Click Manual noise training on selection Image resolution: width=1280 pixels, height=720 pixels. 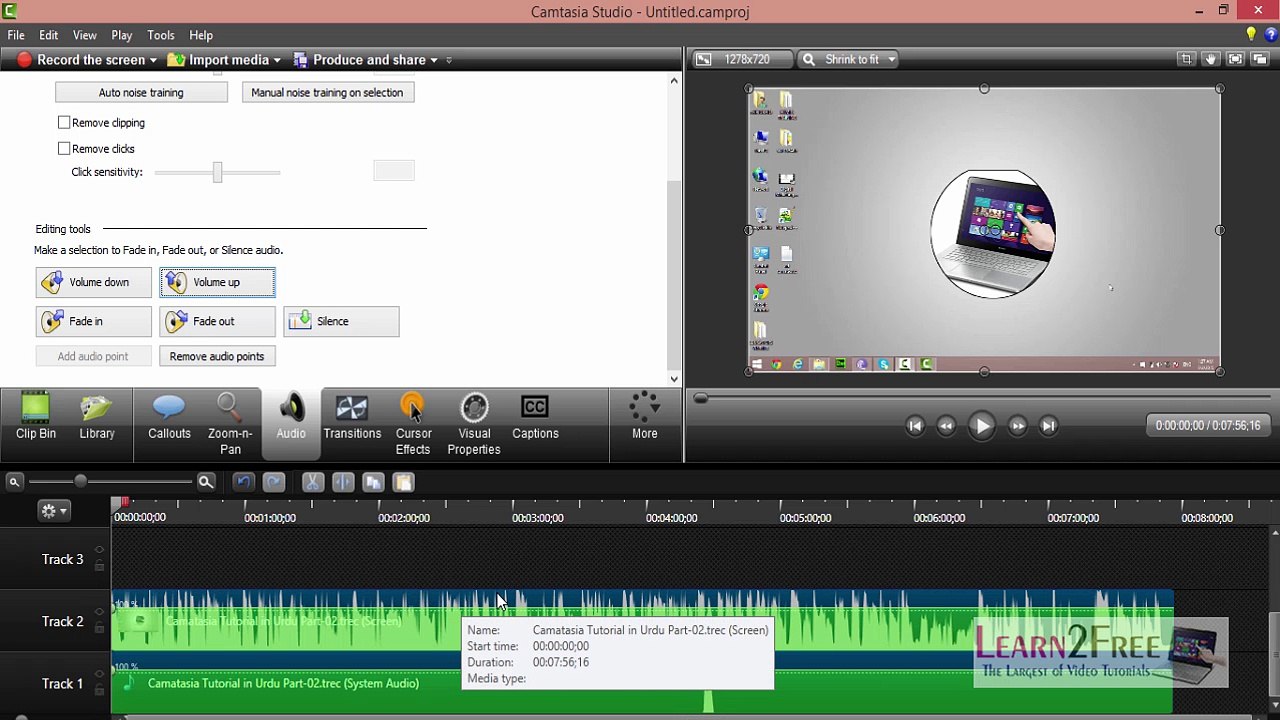[327, 93]
